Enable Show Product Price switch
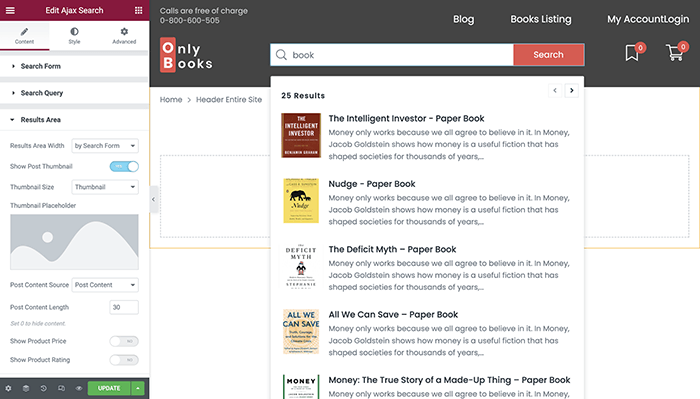Image resolution: width=700 pixels, height=399 pixels. click(124, 341)
